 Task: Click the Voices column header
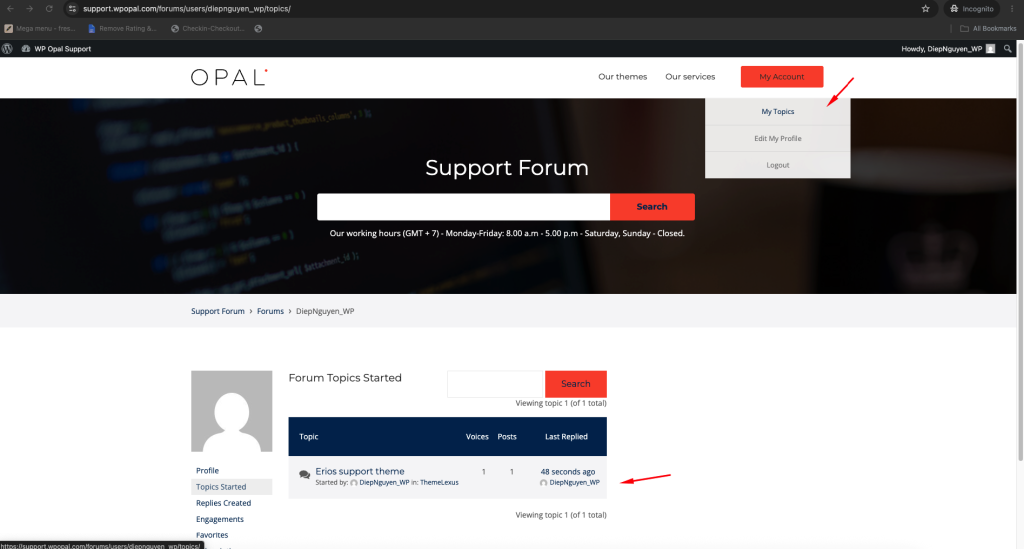click(477, 437)
